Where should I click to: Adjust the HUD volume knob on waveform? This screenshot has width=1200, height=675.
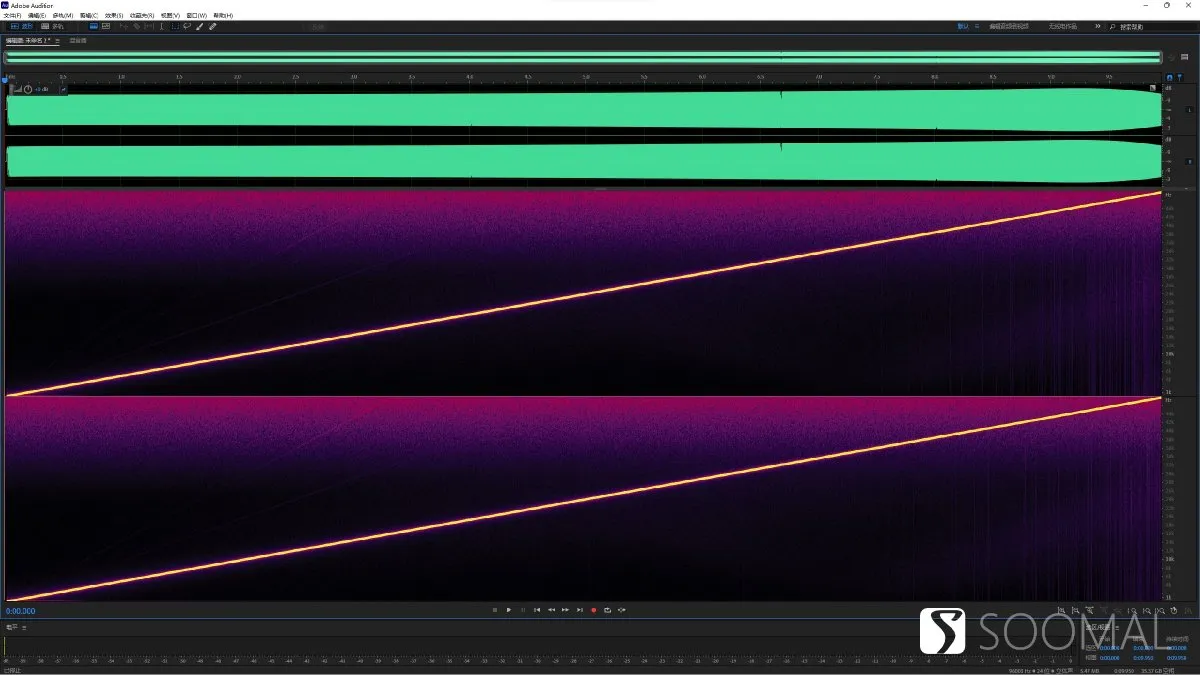click(27, 90)
